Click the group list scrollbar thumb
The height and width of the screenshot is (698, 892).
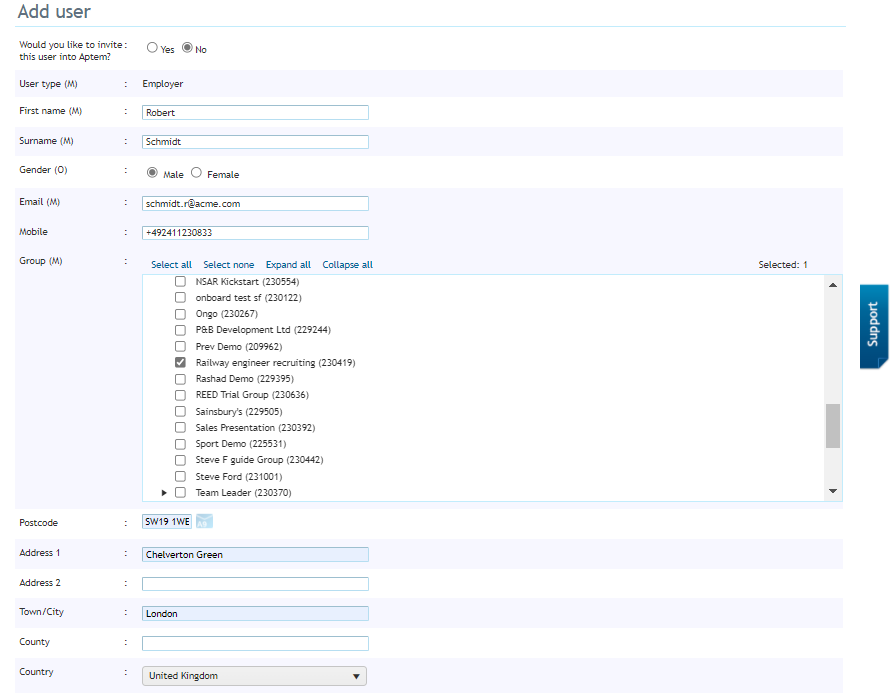832,425
